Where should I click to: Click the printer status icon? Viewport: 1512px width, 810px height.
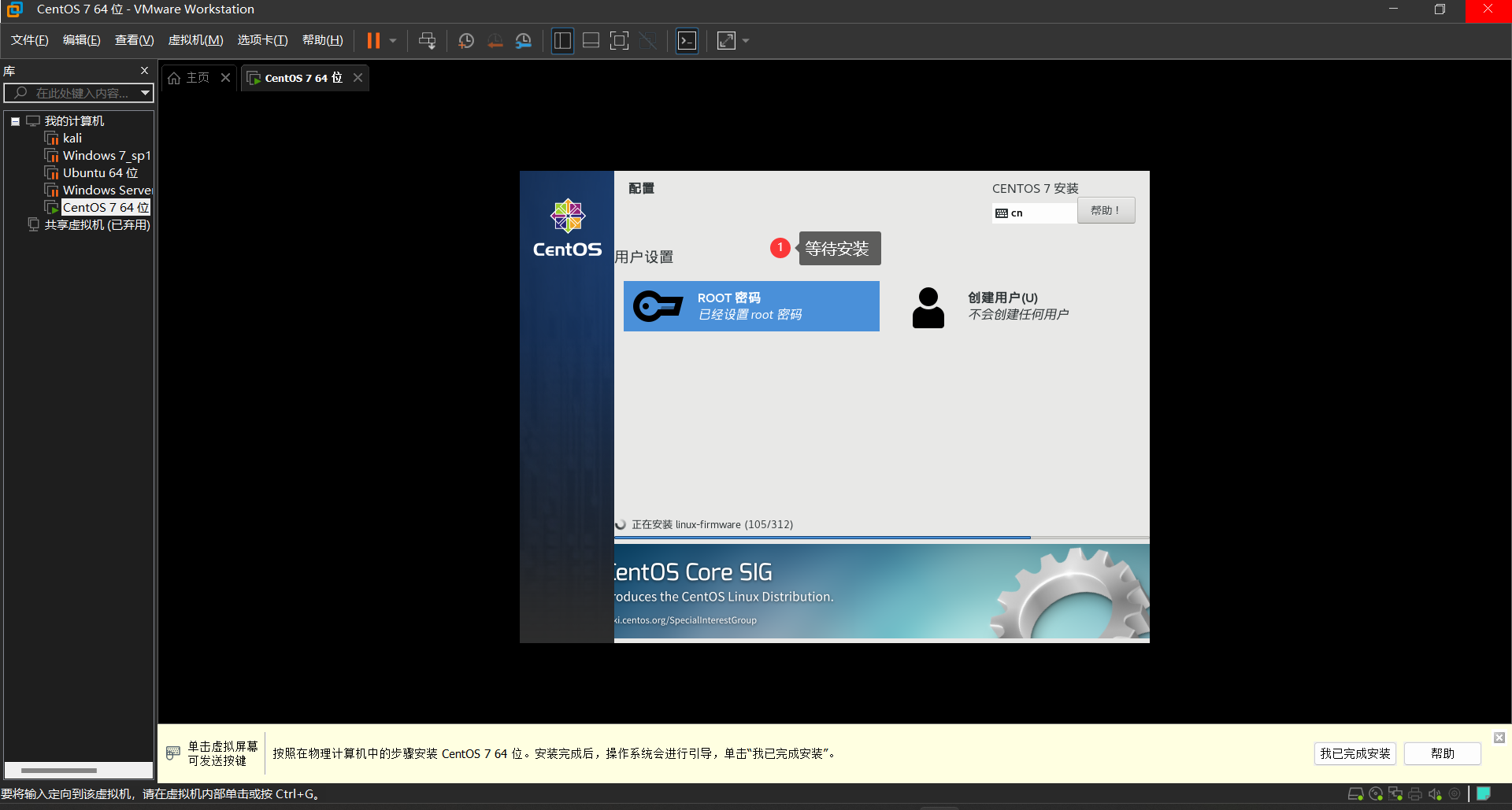(1415, 794)
